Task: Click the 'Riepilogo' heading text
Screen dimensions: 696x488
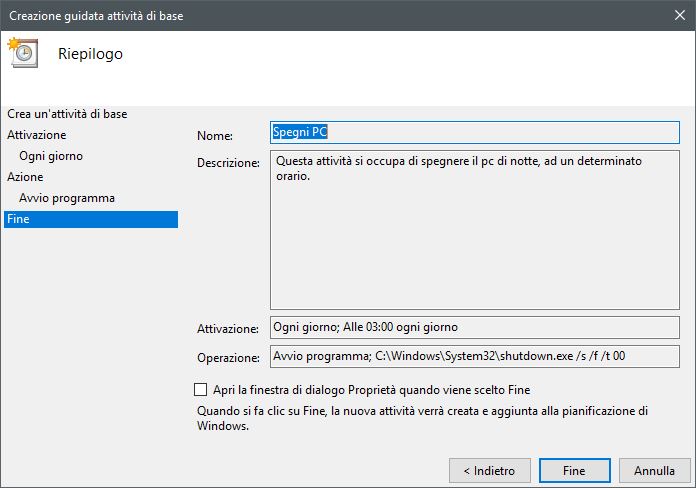Action: [x=91, y=54]
